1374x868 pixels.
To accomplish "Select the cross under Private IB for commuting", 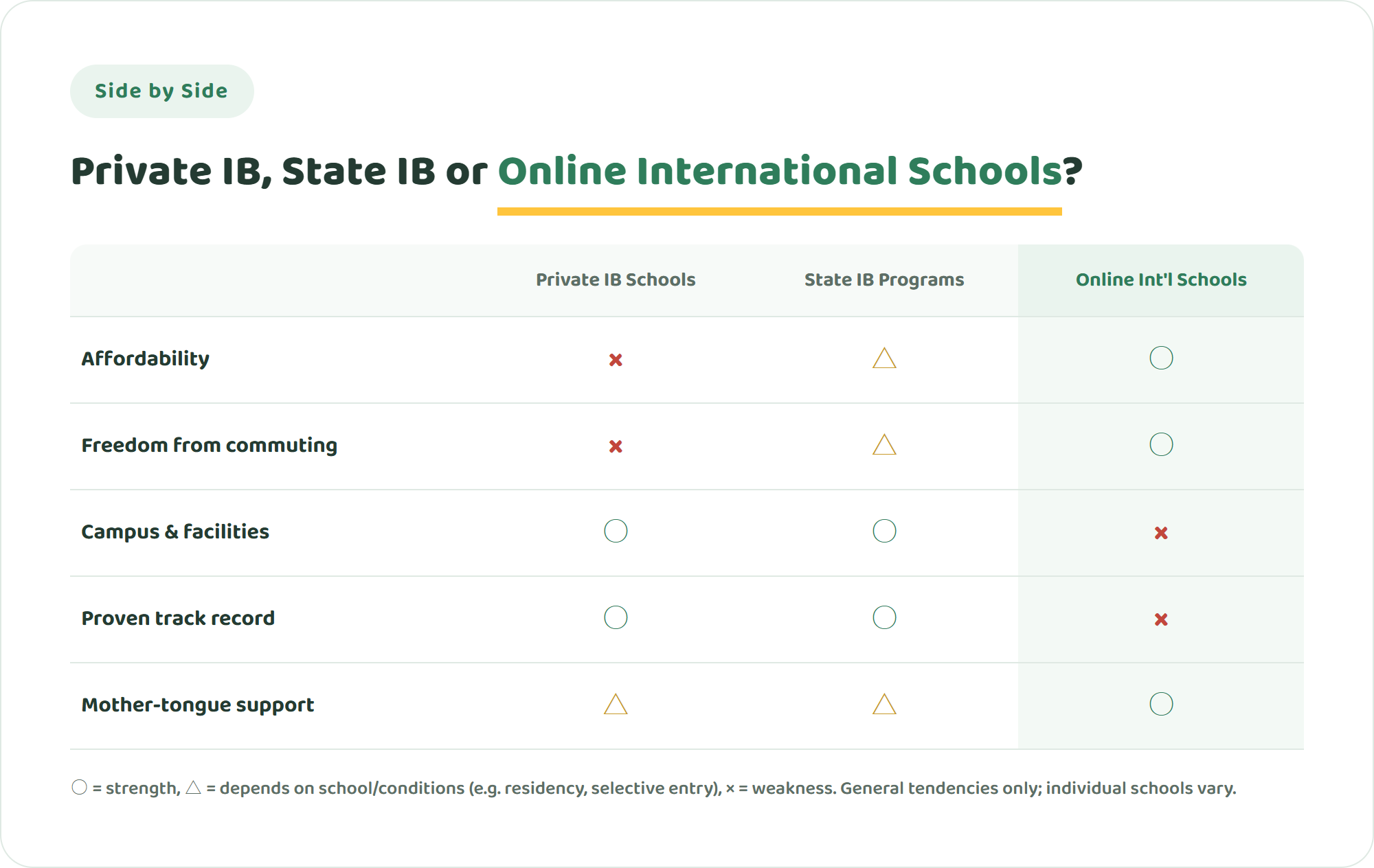I will [x=616, y=446].
